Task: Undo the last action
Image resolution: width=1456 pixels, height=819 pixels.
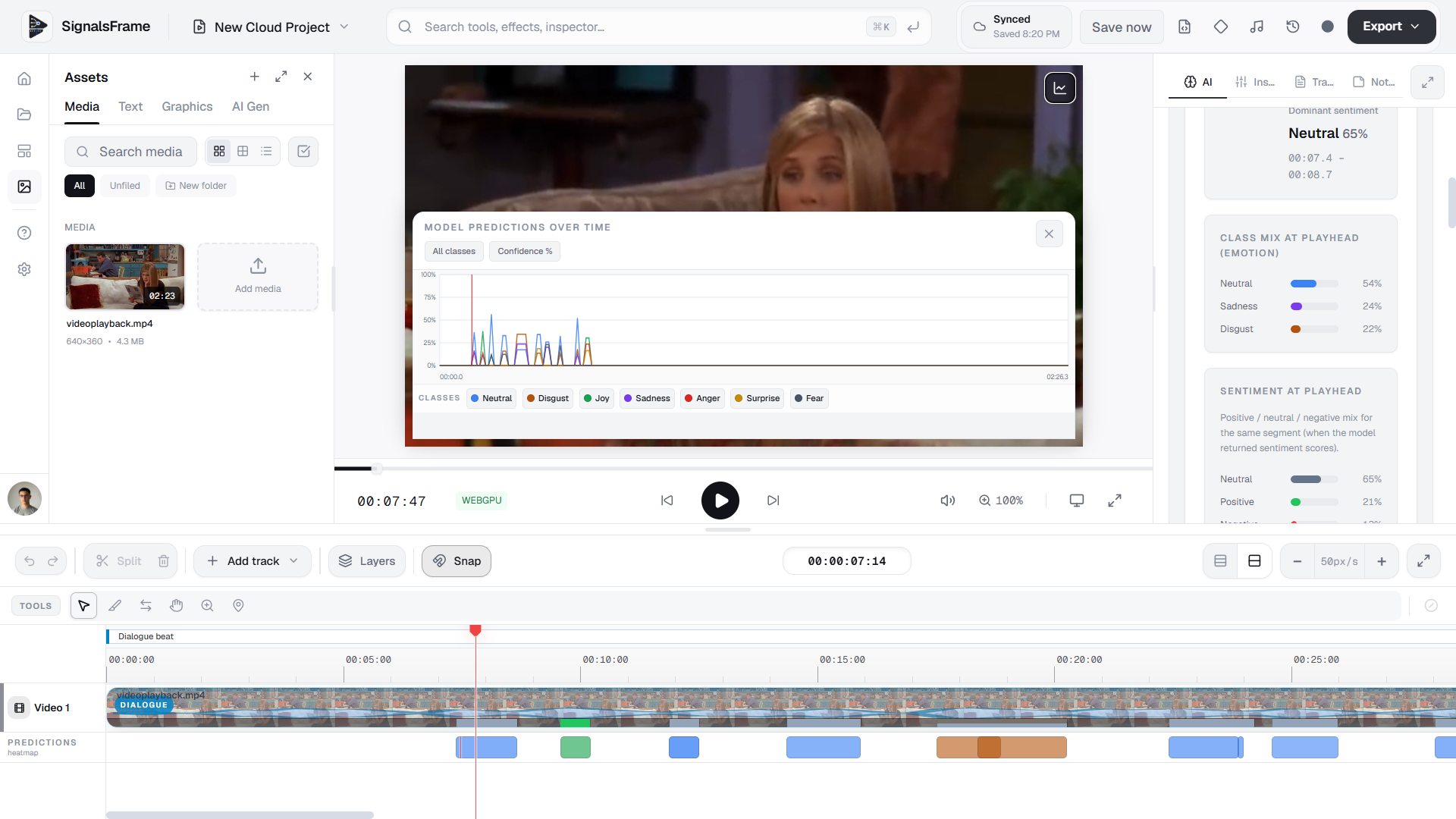Action: pyautogui.click(x=30, y=561)
